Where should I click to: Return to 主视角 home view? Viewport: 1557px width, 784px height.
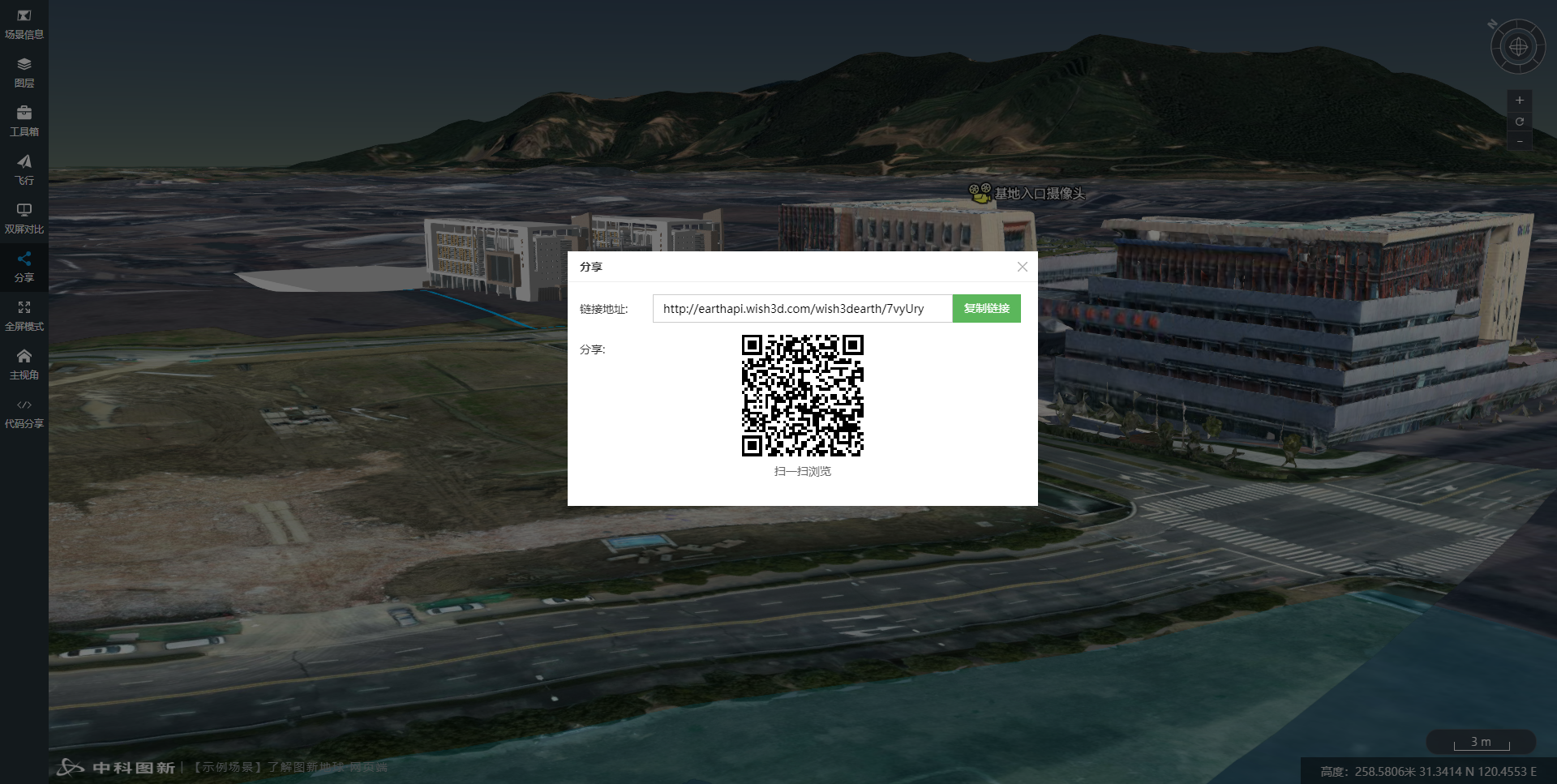pyautogui.click(x=24, y=365)
